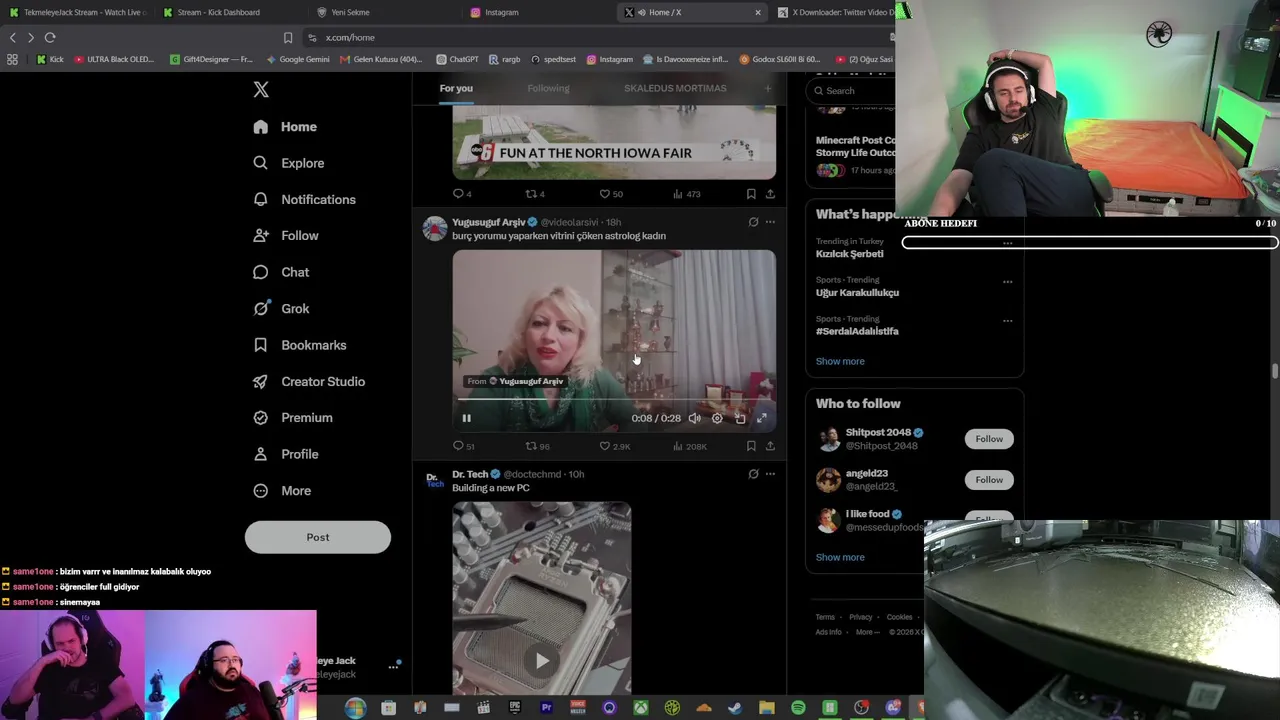Open the Follow page in the sidebar
The image size is (1280, 720).
click(x=286, y=236)
